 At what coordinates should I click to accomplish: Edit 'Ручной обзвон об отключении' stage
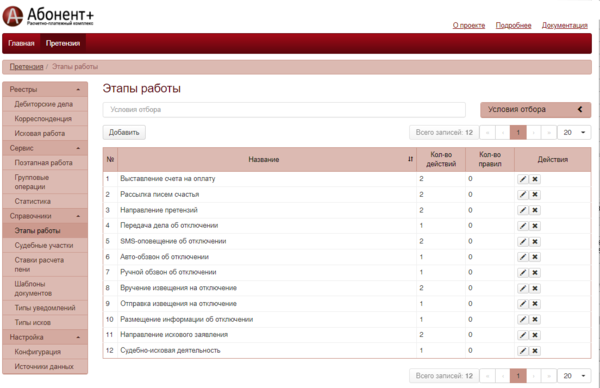click(523, 272)
